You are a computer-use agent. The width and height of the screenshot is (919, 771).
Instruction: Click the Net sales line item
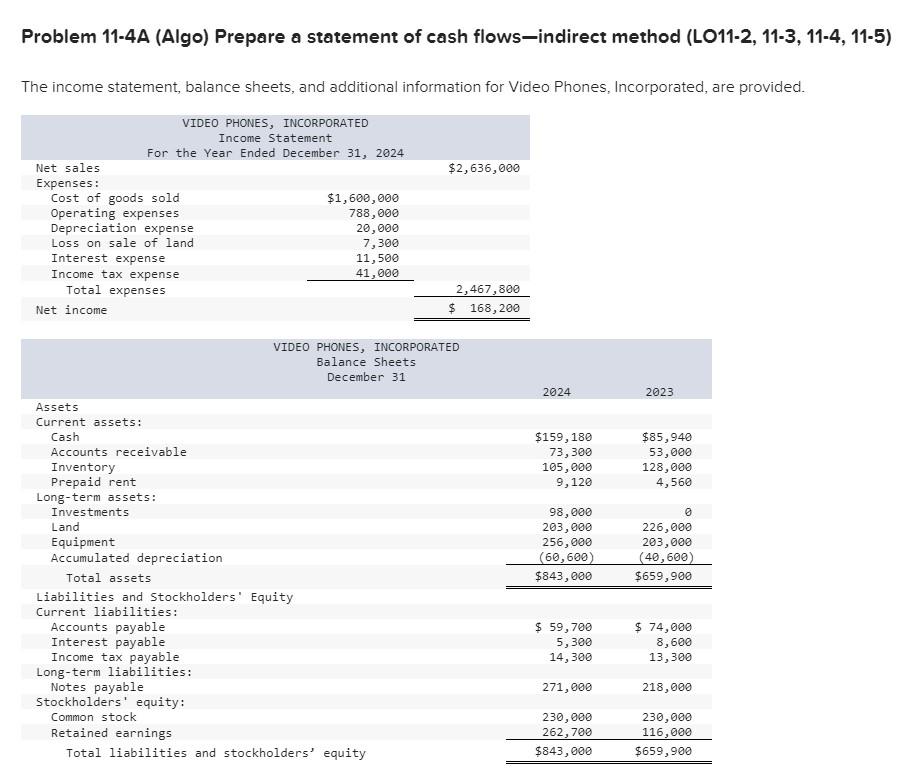66,168
